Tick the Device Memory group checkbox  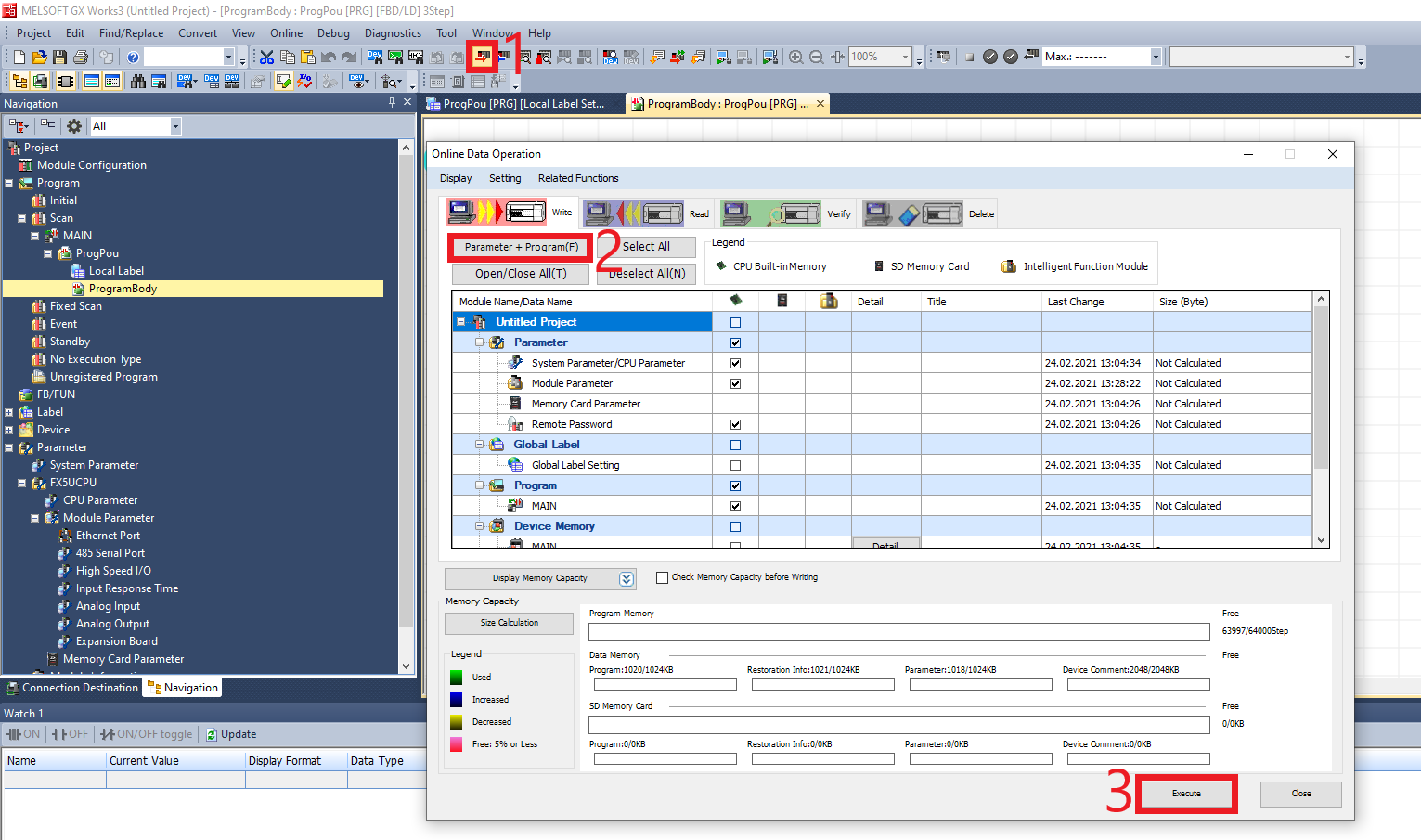735,526
